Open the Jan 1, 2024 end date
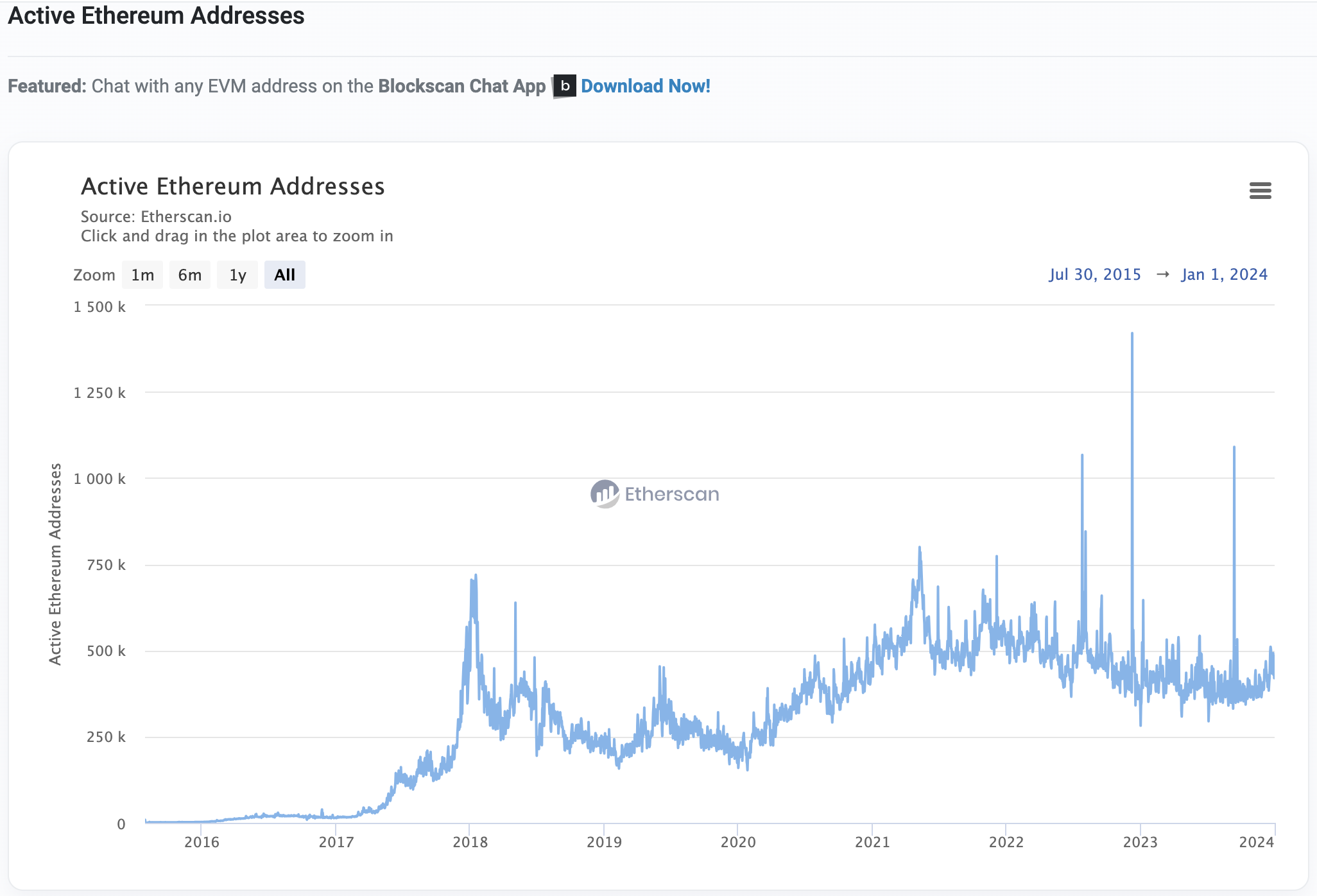 tap(1224, 275)
